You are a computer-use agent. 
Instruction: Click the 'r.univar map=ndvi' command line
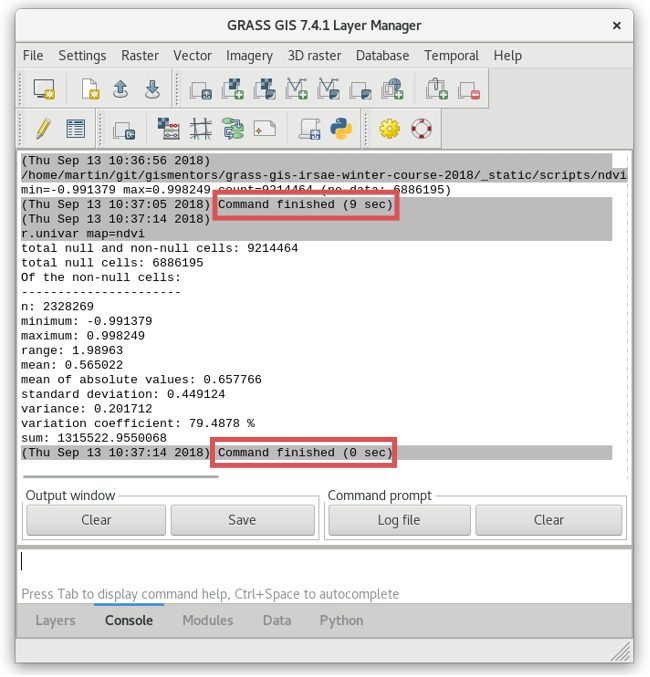[x=83, y=234]
